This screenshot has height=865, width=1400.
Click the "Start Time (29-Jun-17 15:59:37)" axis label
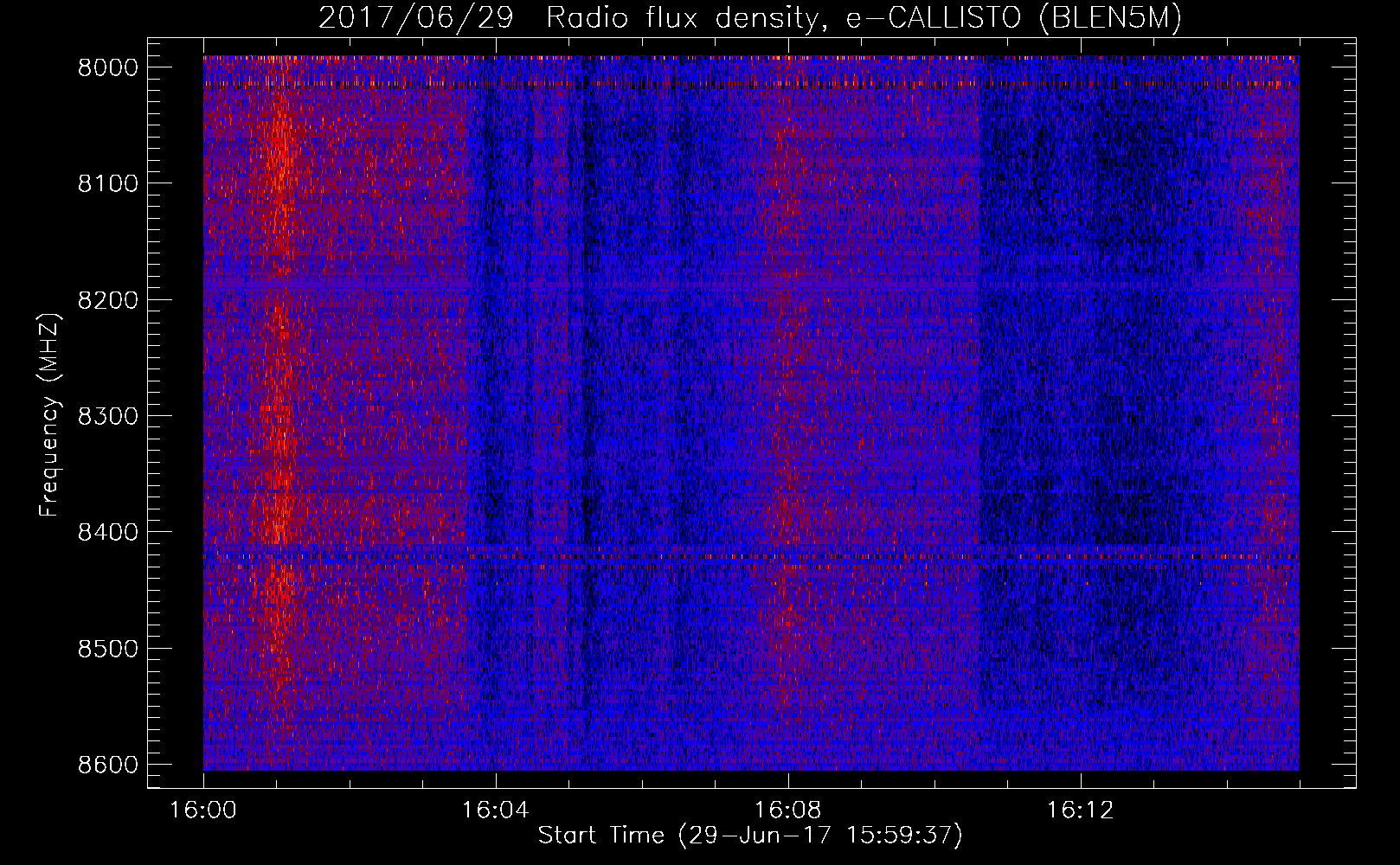pos(750,836)
